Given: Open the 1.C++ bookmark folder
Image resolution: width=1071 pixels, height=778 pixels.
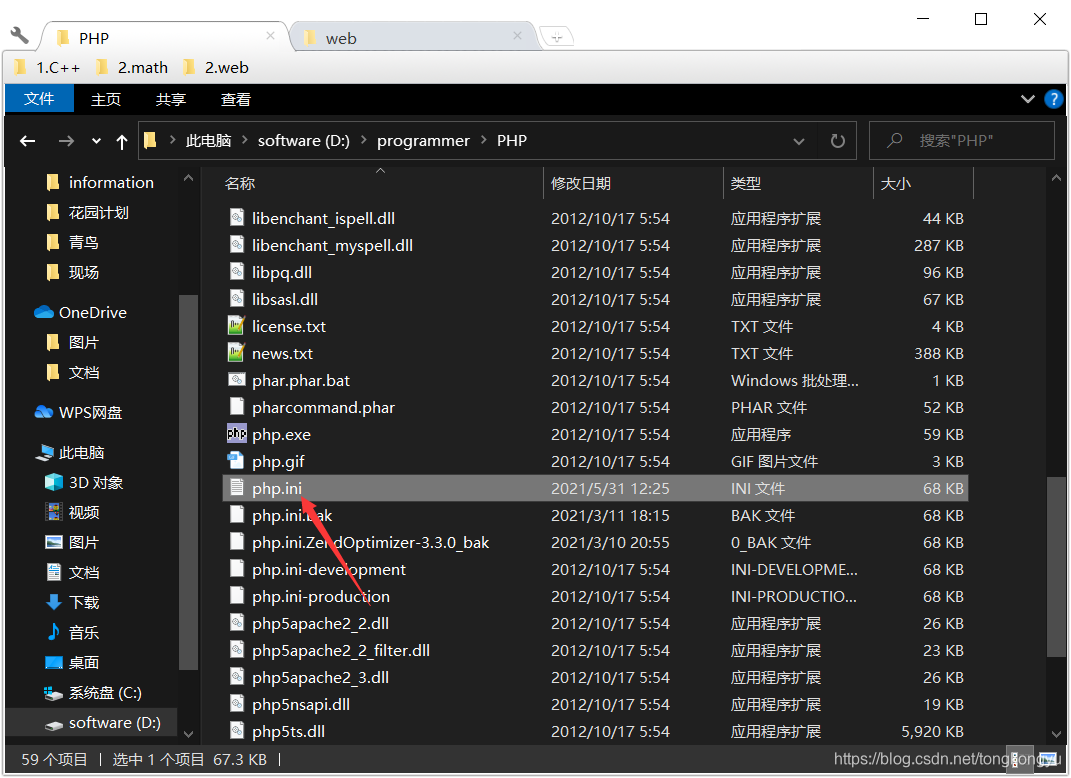Looking at the screenshot, I should pos(48,68).
